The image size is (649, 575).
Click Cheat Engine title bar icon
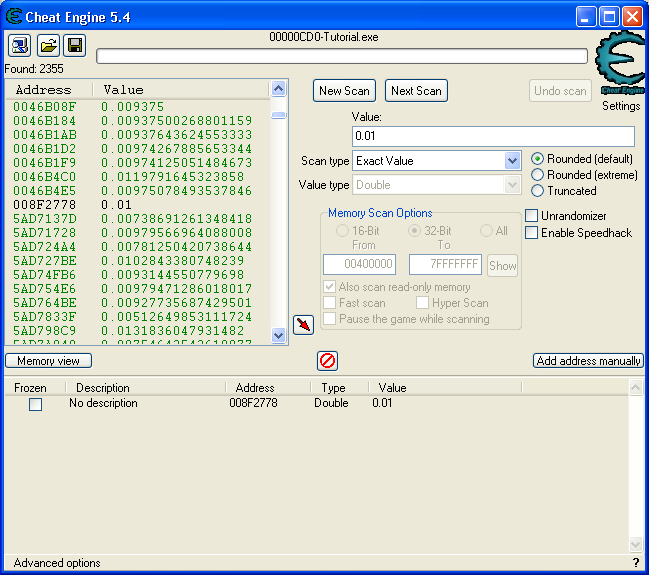[14, 17]
